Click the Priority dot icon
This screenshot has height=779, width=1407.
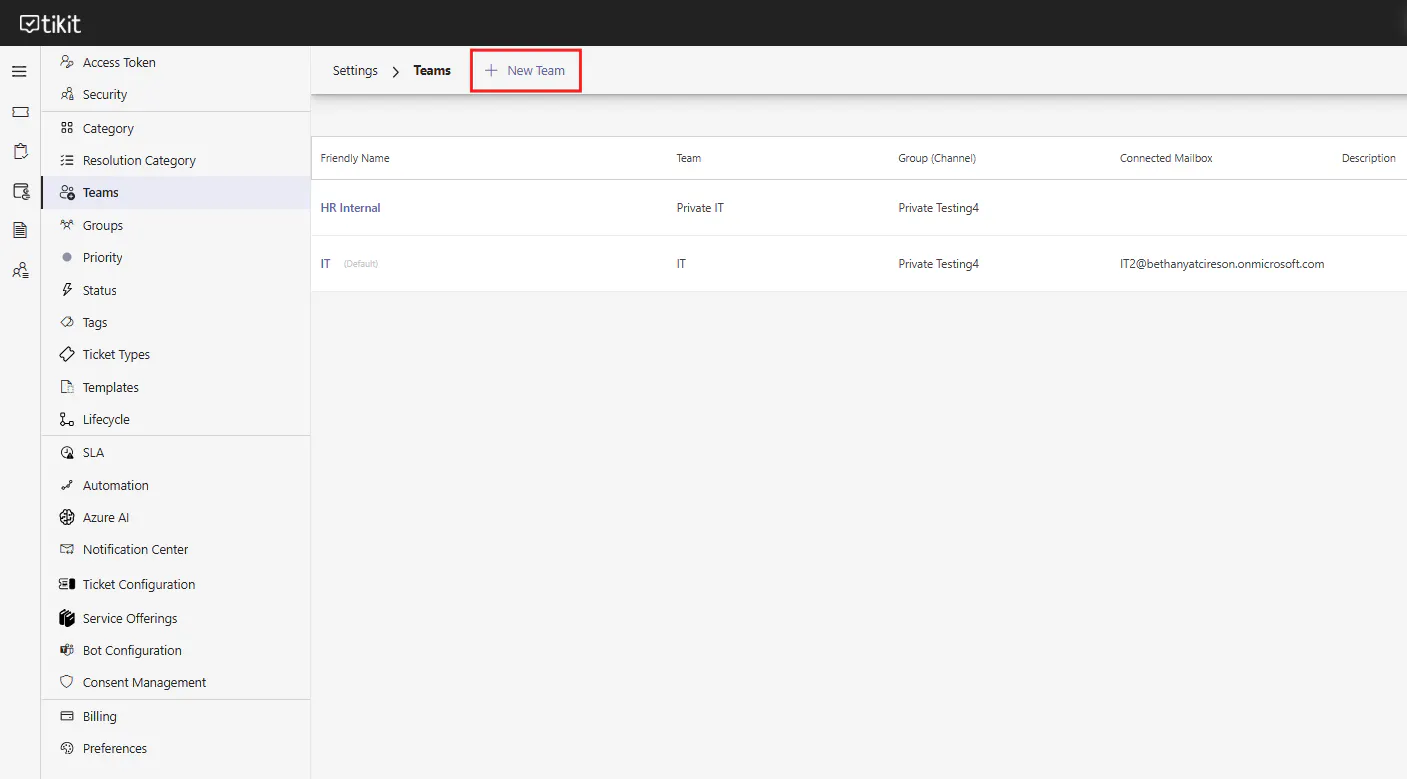click(x=67, y=257)
